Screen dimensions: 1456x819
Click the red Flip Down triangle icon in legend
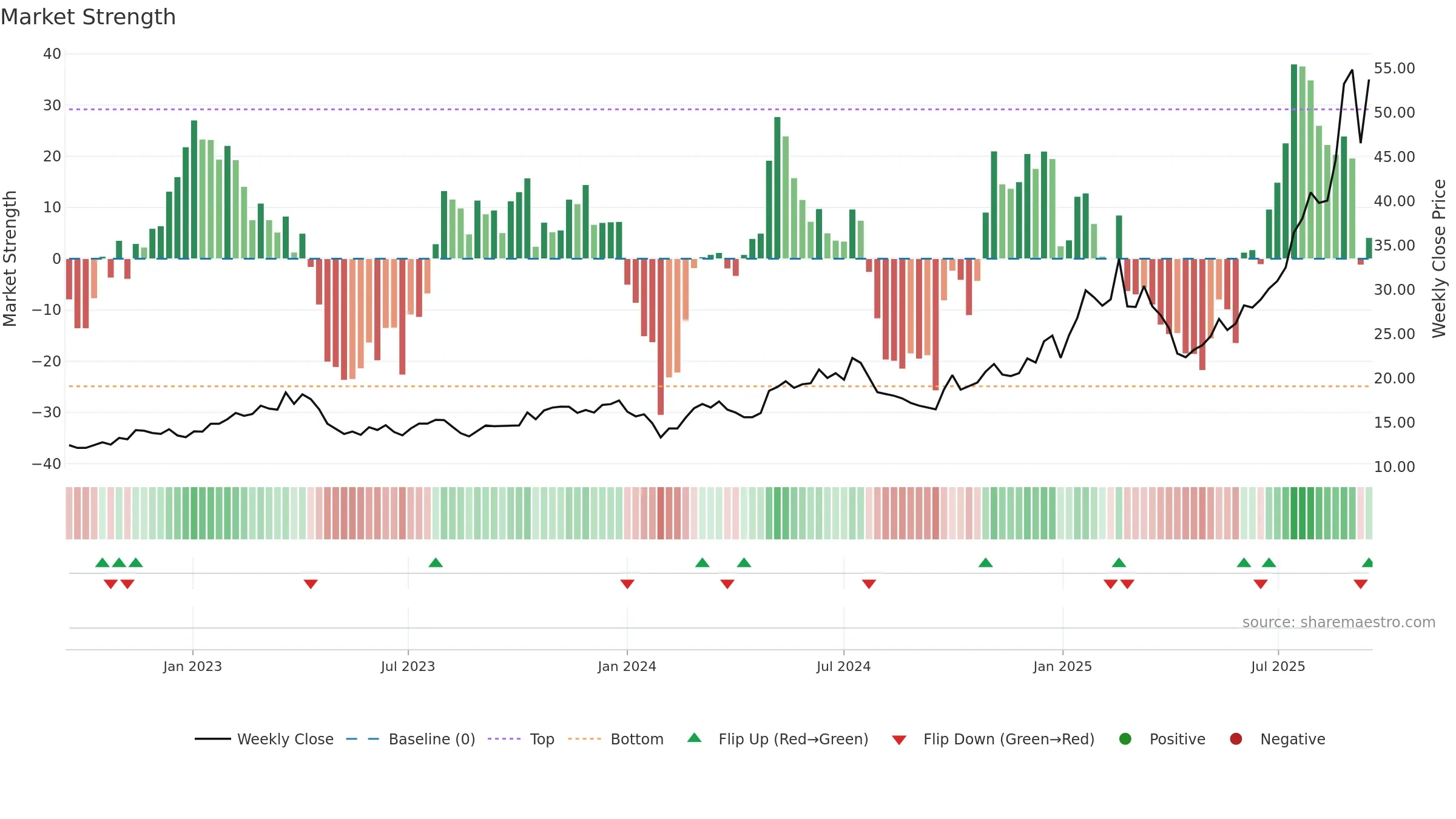[x=899, y=740]
